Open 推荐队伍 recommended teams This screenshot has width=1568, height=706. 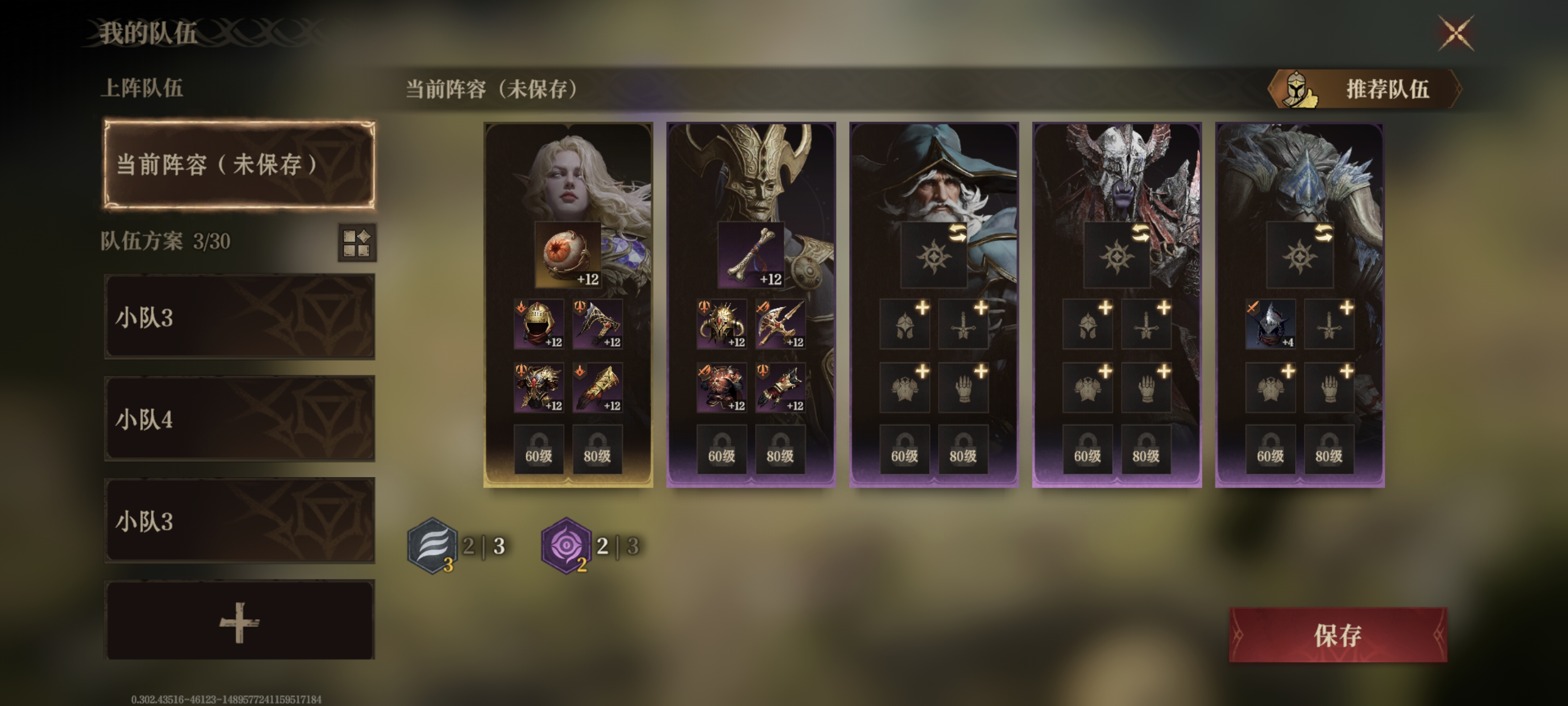click(1364, 89)
